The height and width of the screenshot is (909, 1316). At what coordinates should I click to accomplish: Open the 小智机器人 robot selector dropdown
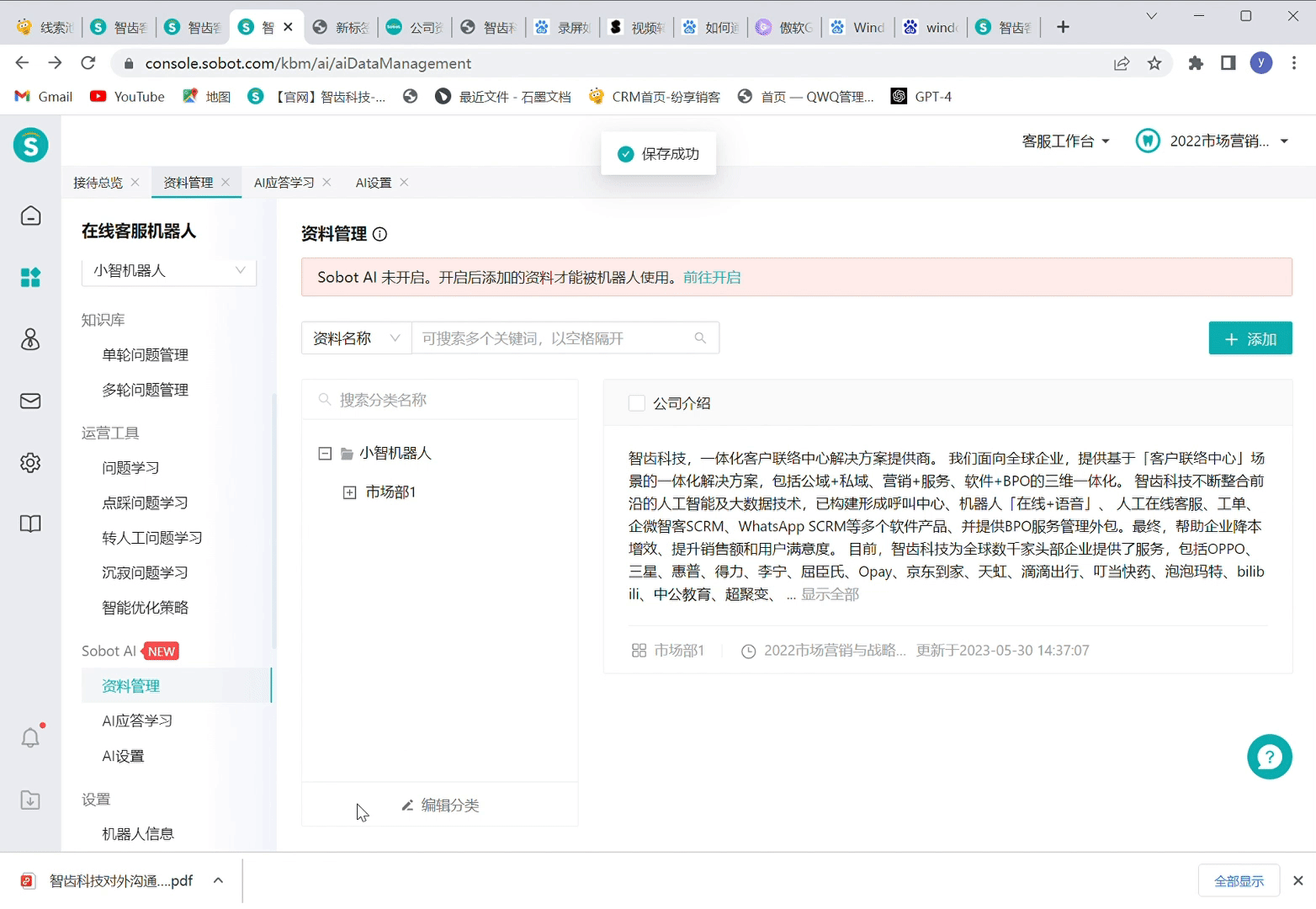click(x=168, y=271)
